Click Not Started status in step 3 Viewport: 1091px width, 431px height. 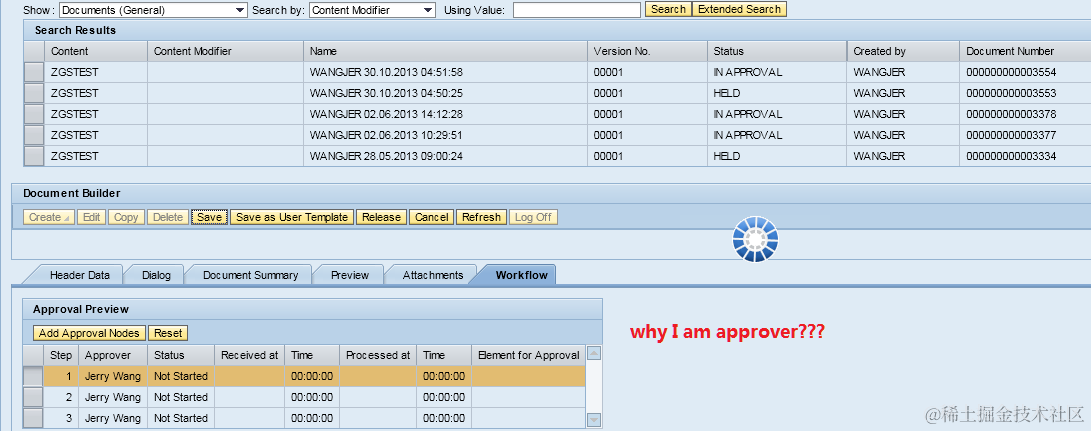point(181,418)
